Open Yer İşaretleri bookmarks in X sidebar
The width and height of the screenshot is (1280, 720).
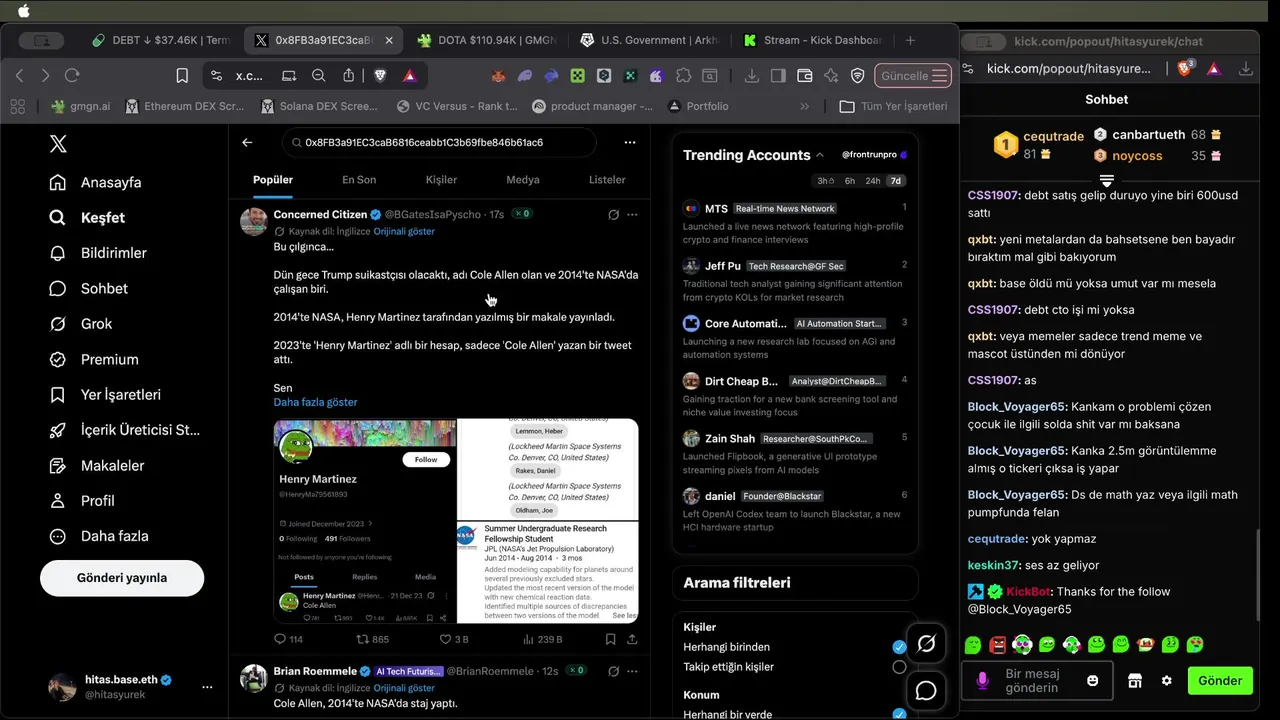tap(58, 395)
